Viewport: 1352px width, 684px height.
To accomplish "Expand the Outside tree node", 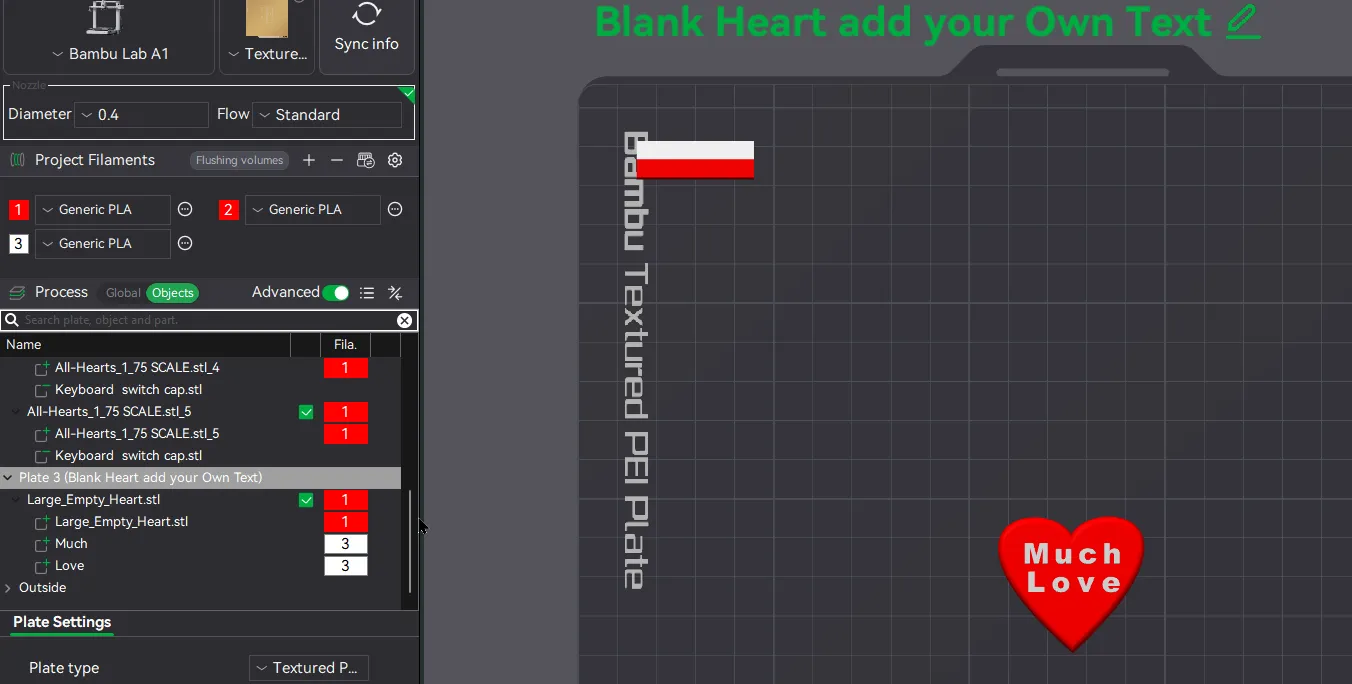I will tap(8, 588).
